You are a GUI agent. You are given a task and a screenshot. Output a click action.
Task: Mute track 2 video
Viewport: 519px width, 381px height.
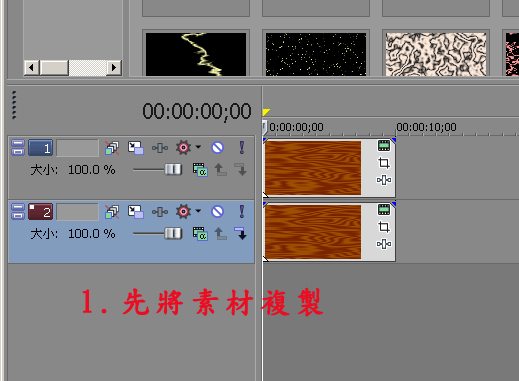click(x=217, y=211)
